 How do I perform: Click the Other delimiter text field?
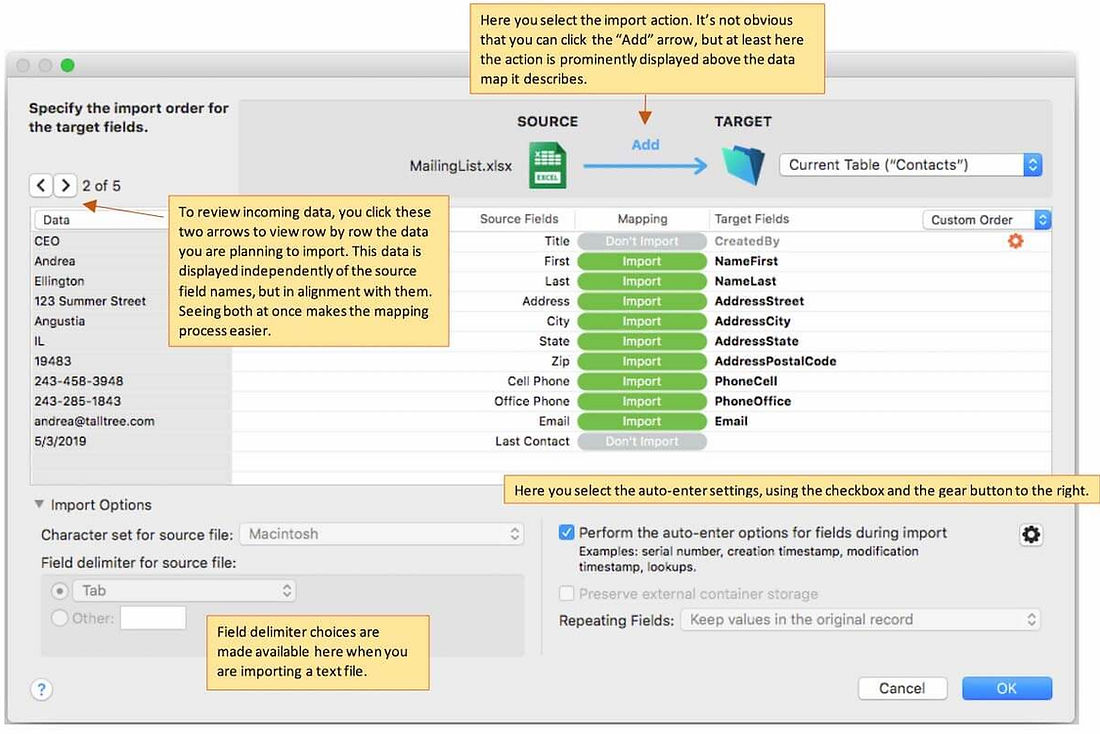pyautogui.click(x=153, y=618)
